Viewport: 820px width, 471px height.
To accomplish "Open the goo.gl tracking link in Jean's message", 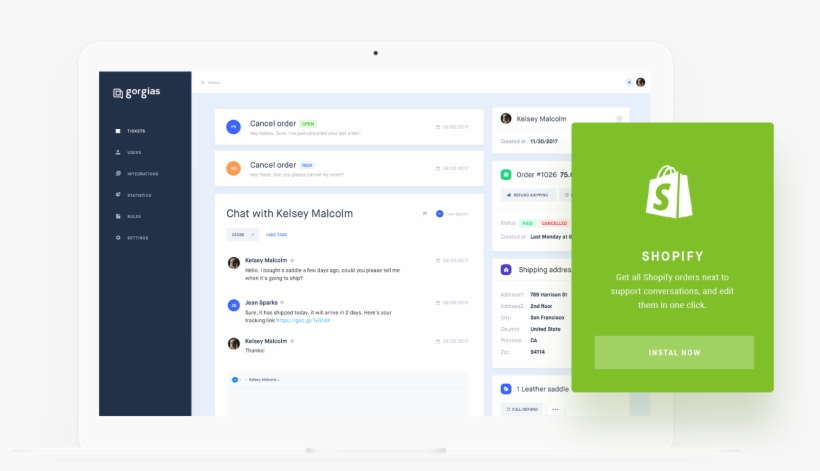I will pyautogui.click(x=303, y=320).
